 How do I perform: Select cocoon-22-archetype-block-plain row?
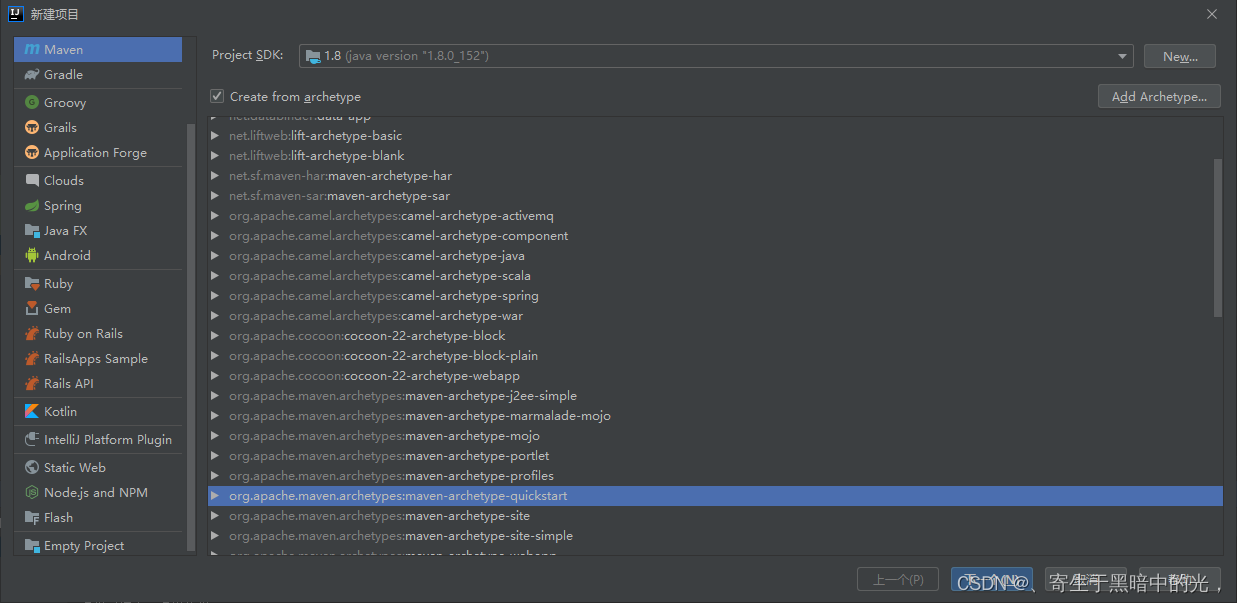click(715, 356)
